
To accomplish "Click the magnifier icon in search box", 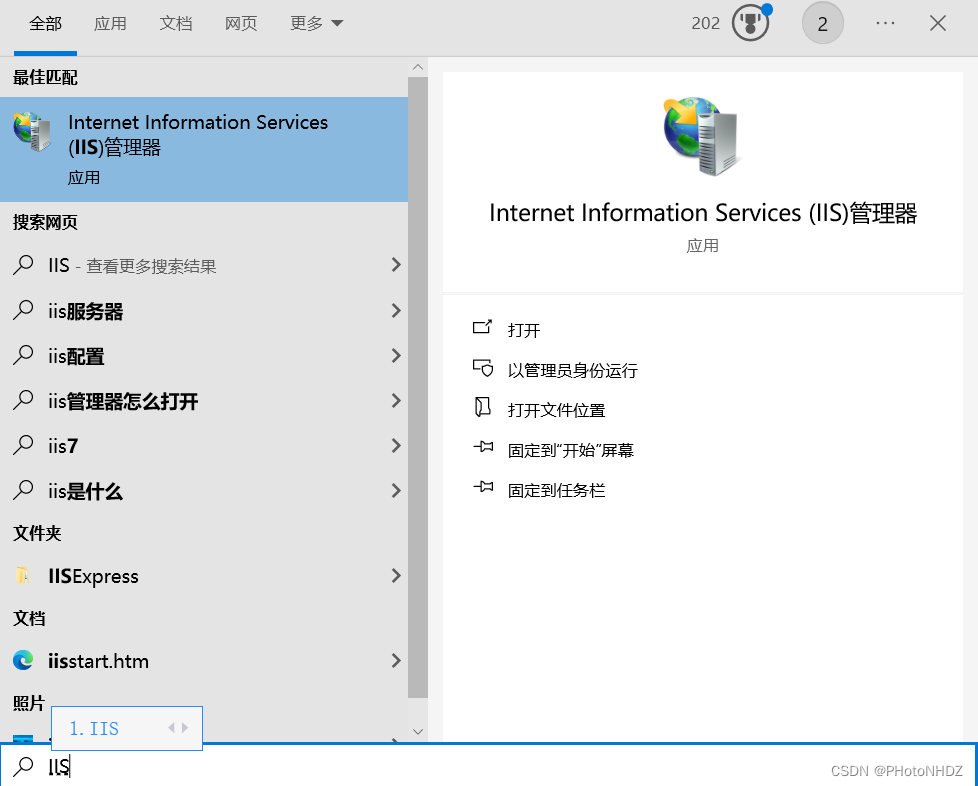I will click(x=23, y=765).
